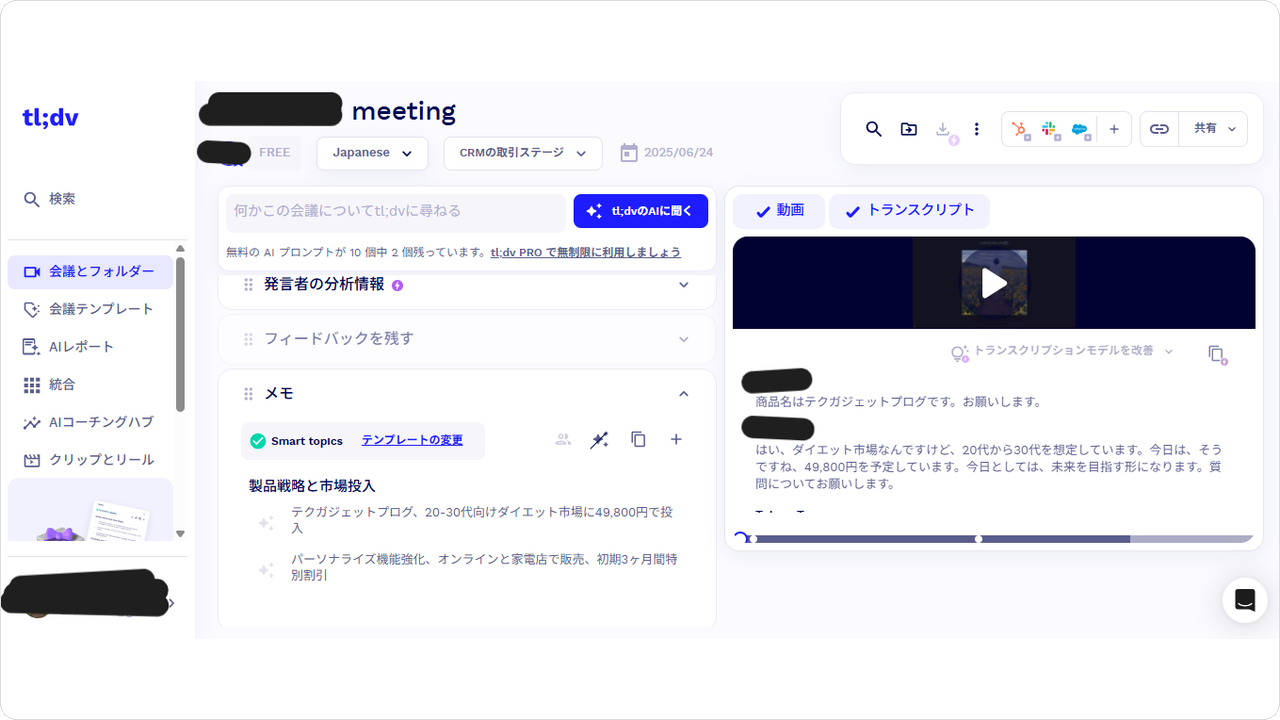The height and width of the screenshot is (720, 1280).
Task: Click the drag handle beside フィードバックを残す
Action: tap(248, 339)
